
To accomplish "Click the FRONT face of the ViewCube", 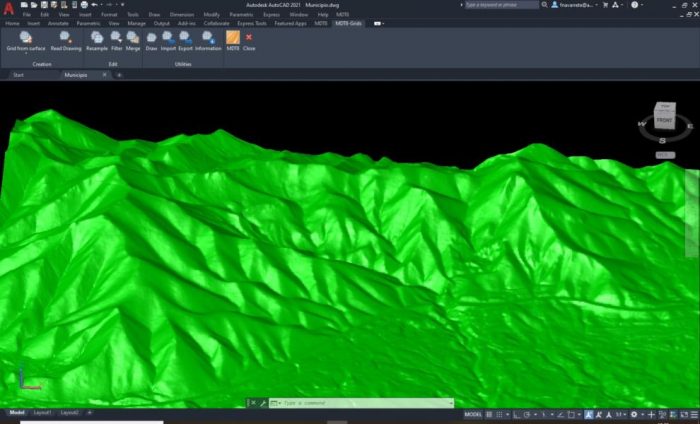I will tap(664, 120).
